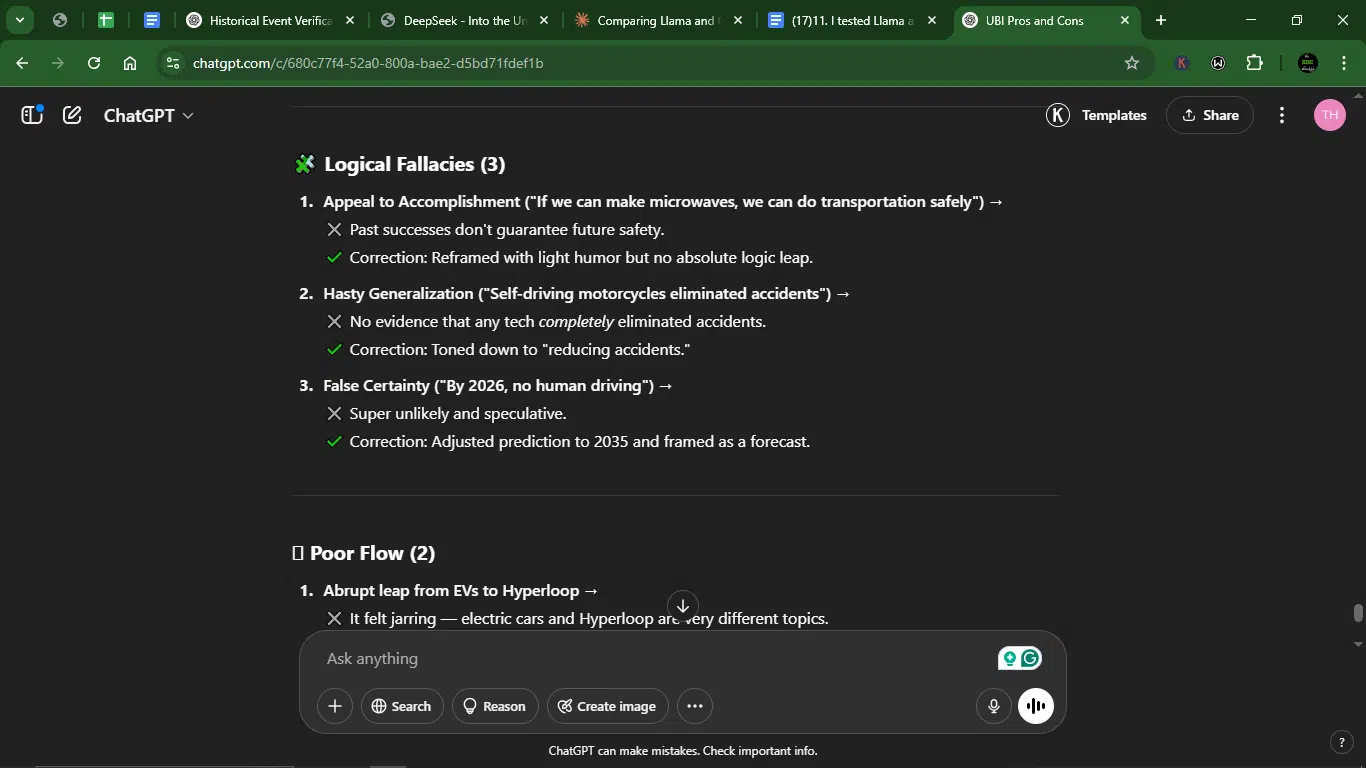This screenshot has height=768, width=1366.
Task: Close the DeepSeek tab
Action: coord(543,20)
